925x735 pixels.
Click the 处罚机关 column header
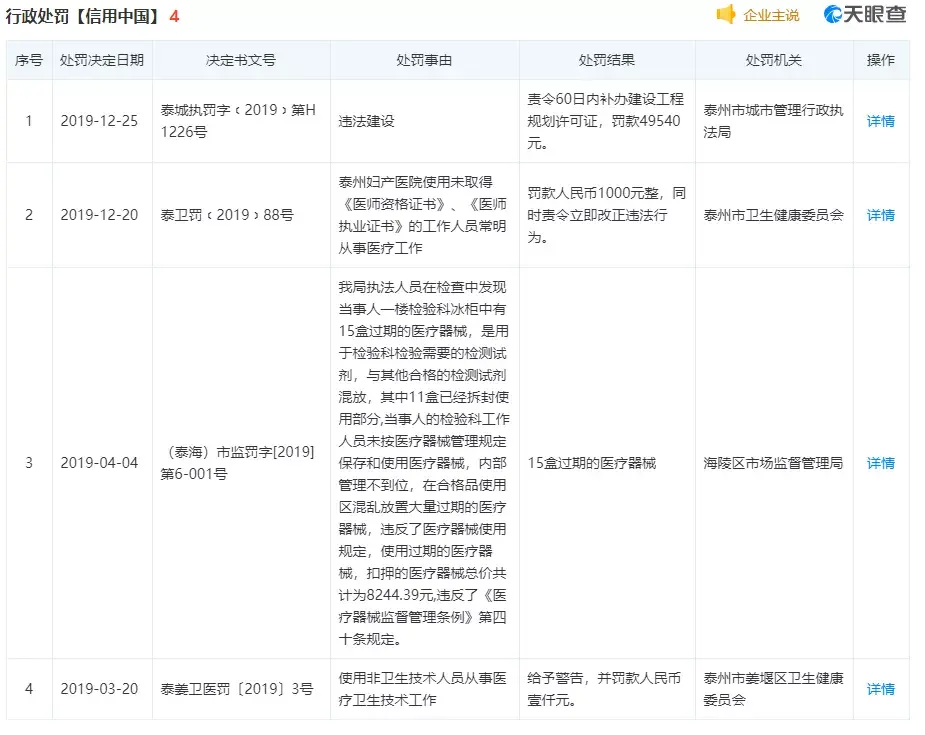(x=773, y=60)
